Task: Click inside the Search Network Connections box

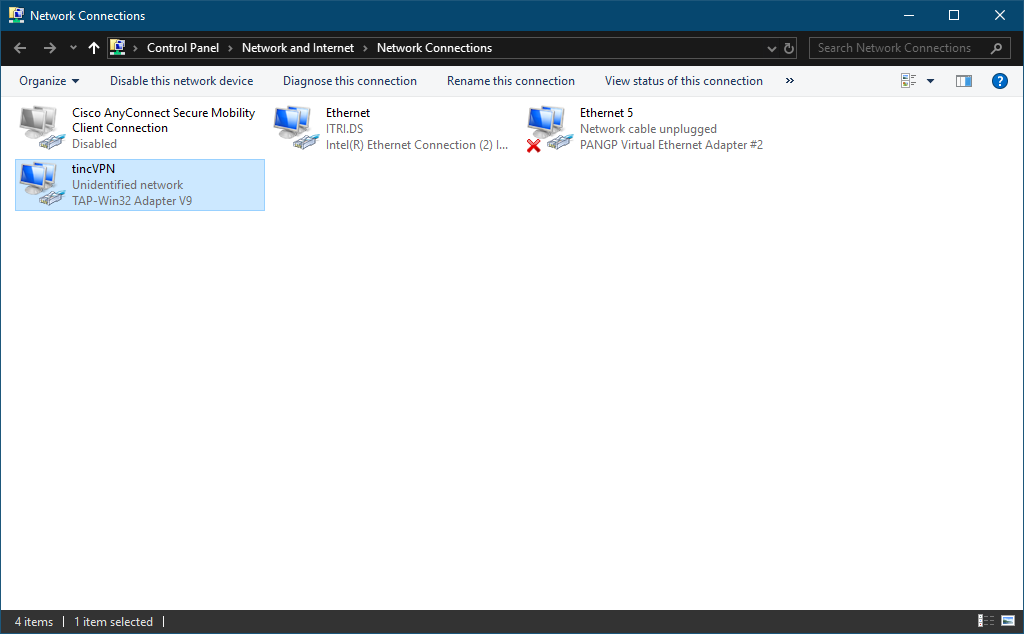Action: pos(895,47)
